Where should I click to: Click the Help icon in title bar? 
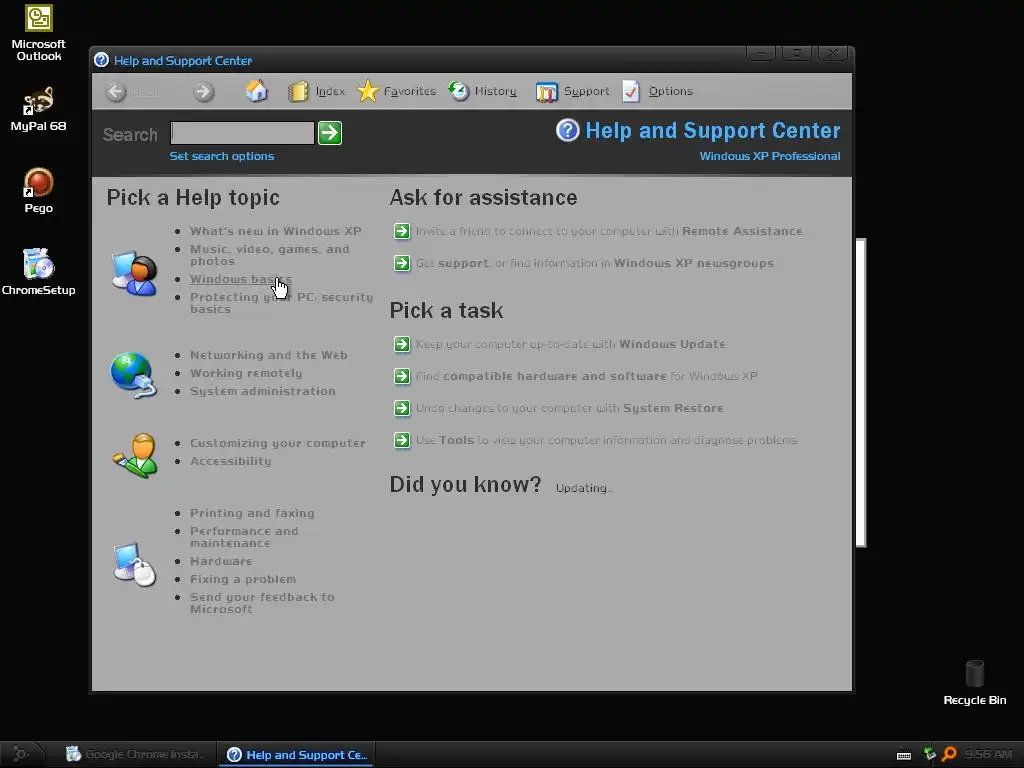click(101, 60)
